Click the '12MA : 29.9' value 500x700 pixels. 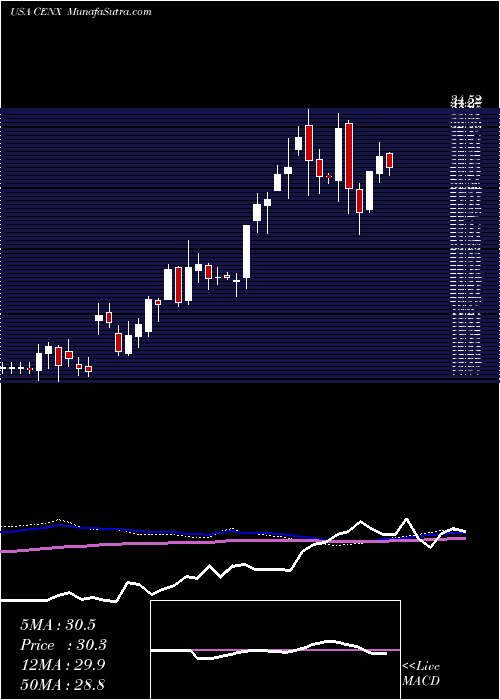click(x=62, y=665)
